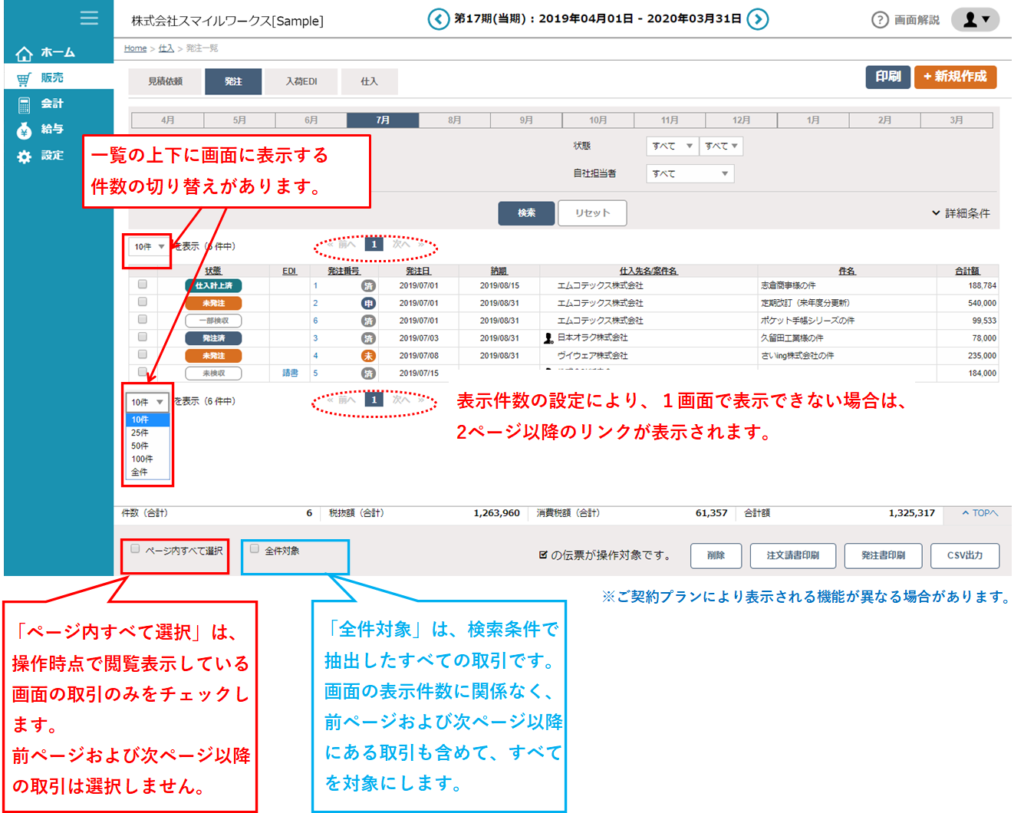
Task: Open the 画面解説 help icon
Action: pyautogui.click(x=880, y=20)
